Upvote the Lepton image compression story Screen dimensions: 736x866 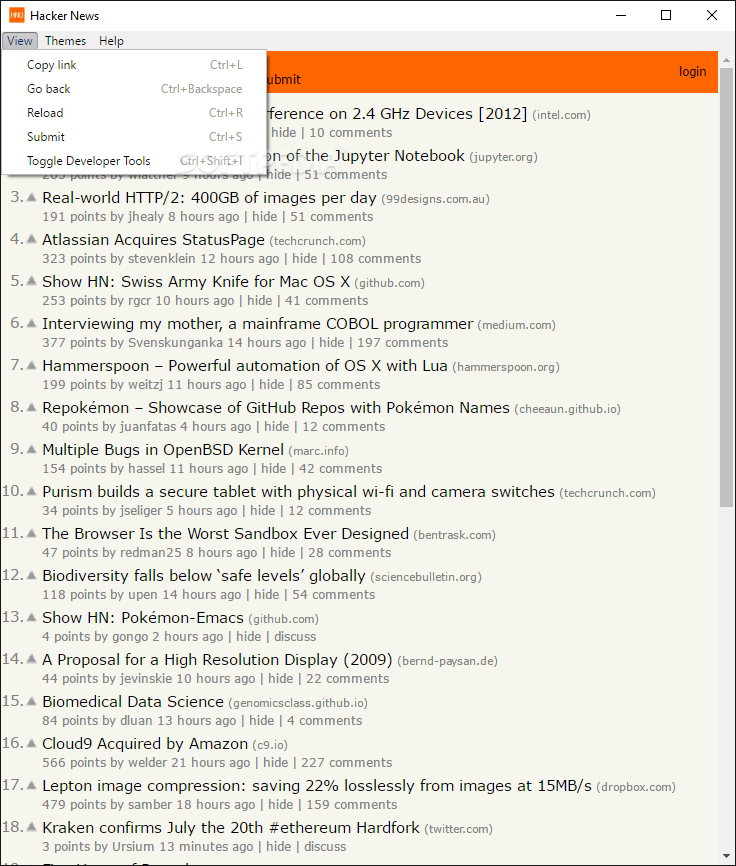pos(32,784)
